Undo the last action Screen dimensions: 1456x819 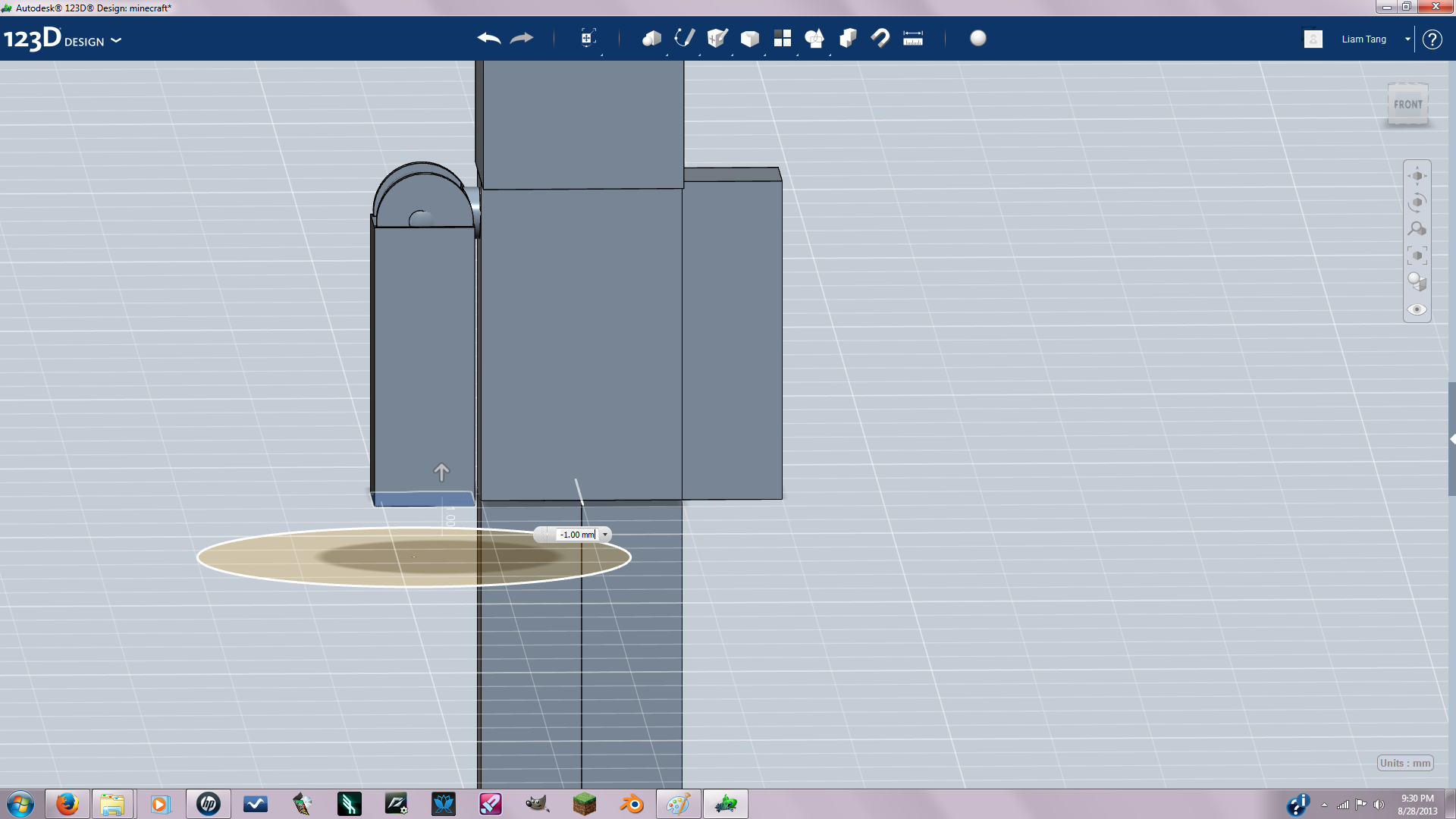[x=489, y=38]
